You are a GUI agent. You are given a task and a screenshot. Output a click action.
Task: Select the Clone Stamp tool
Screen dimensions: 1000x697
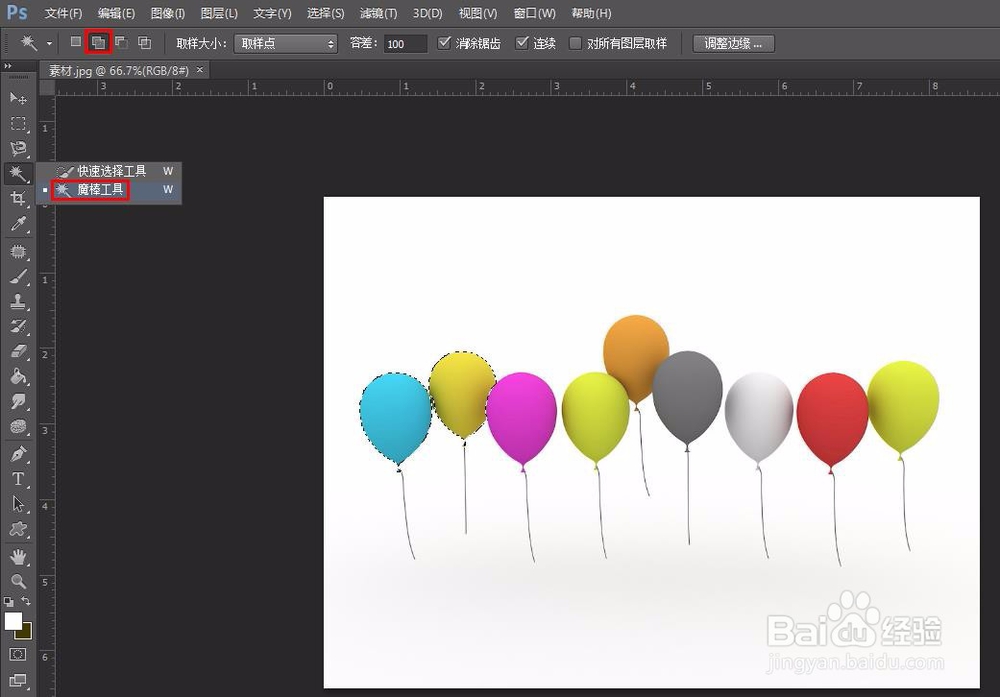click(x=18, y=301)
